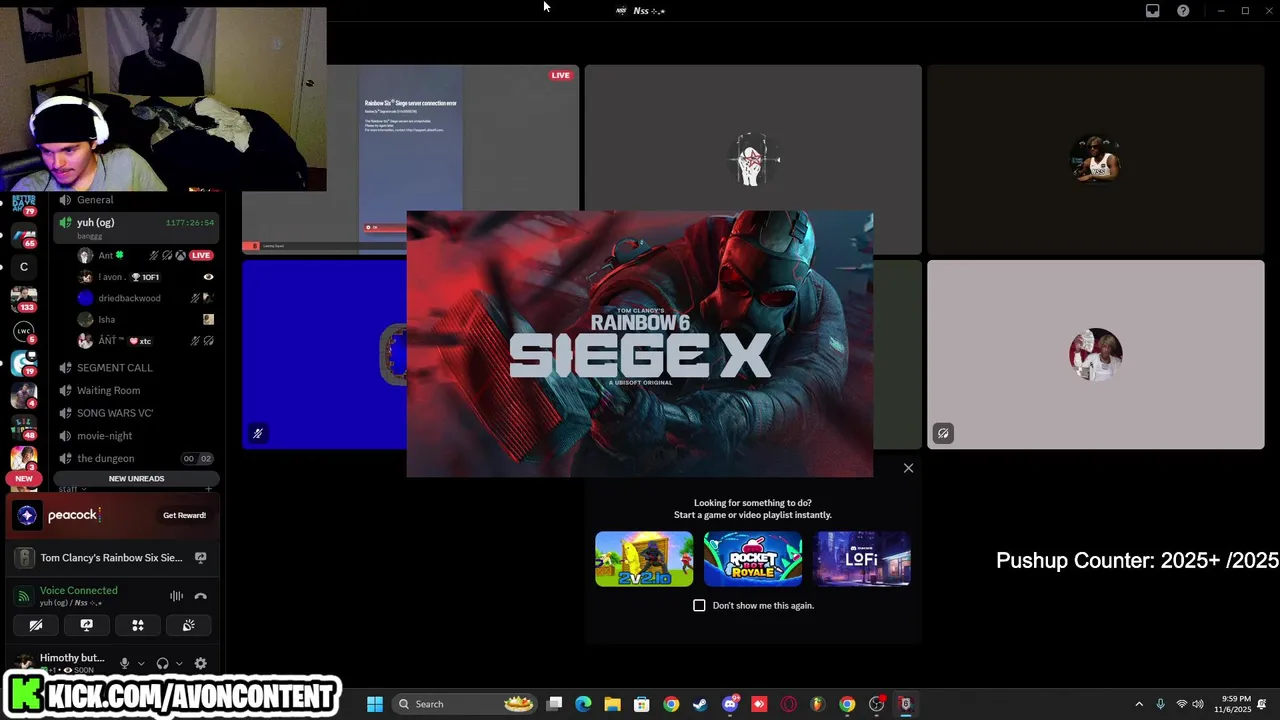Screen dimensions: 1280x720
Task: Click the share your screen button
Action: [x=87, y=625]
